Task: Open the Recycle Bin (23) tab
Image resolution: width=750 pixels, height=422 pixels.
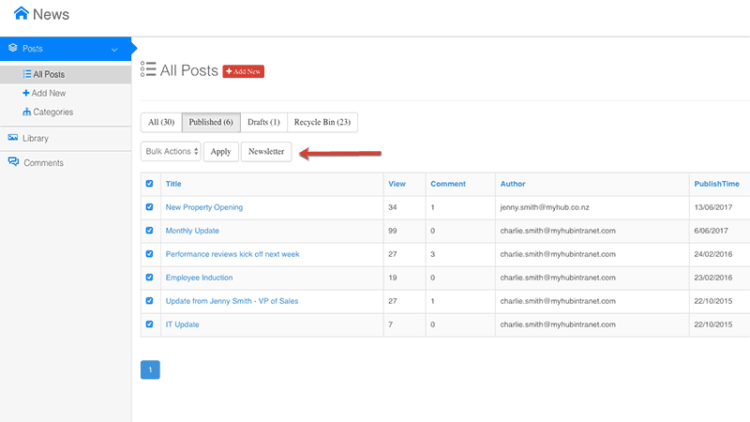Action: pos(322,122)
